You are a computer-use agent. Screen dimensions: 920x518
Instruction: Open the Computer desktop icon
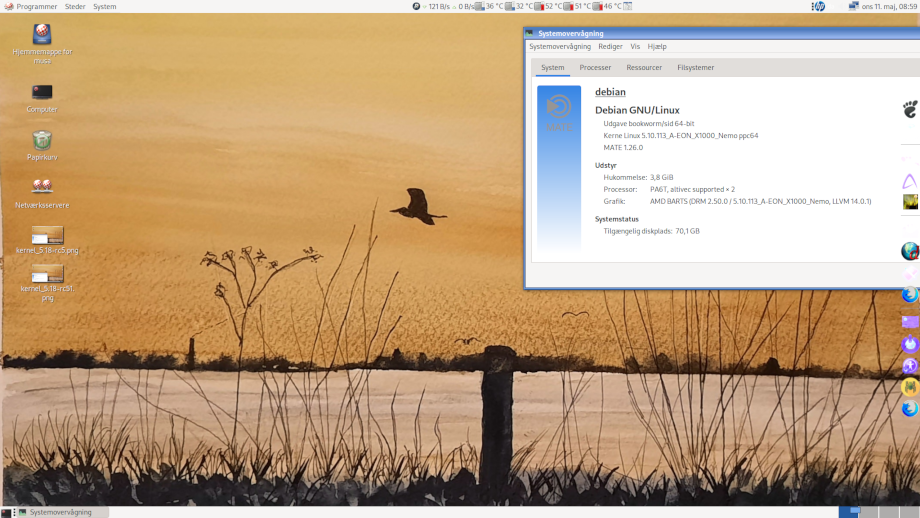click(x=42, y=93)
